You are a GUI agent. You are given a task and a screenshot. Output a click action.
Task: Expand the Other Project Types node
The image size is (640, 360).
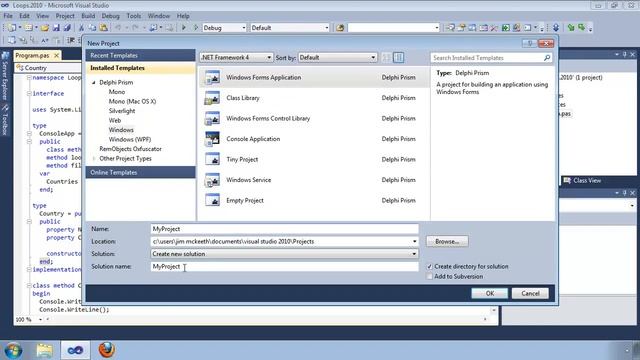point(93,159)
